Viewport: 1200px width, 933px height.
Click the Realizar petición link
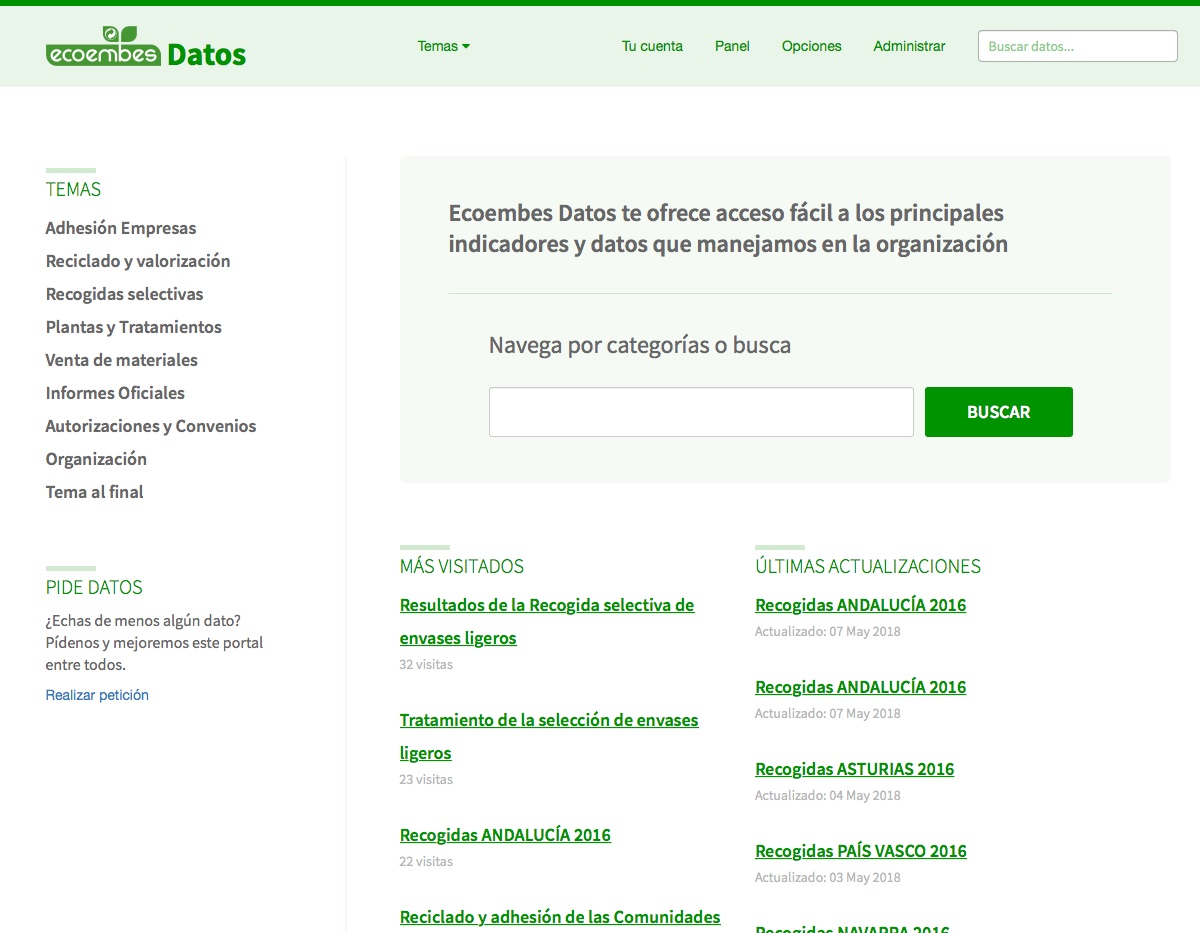97,695
